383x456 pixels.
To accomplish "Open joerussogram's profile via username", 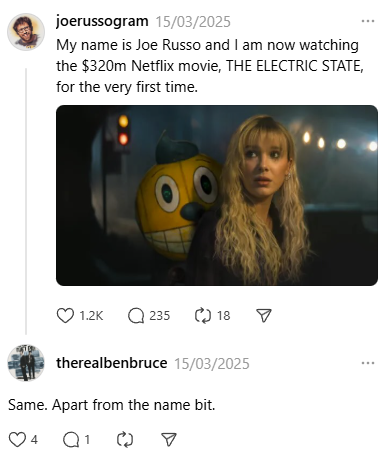I will click(x=102, y=21).
